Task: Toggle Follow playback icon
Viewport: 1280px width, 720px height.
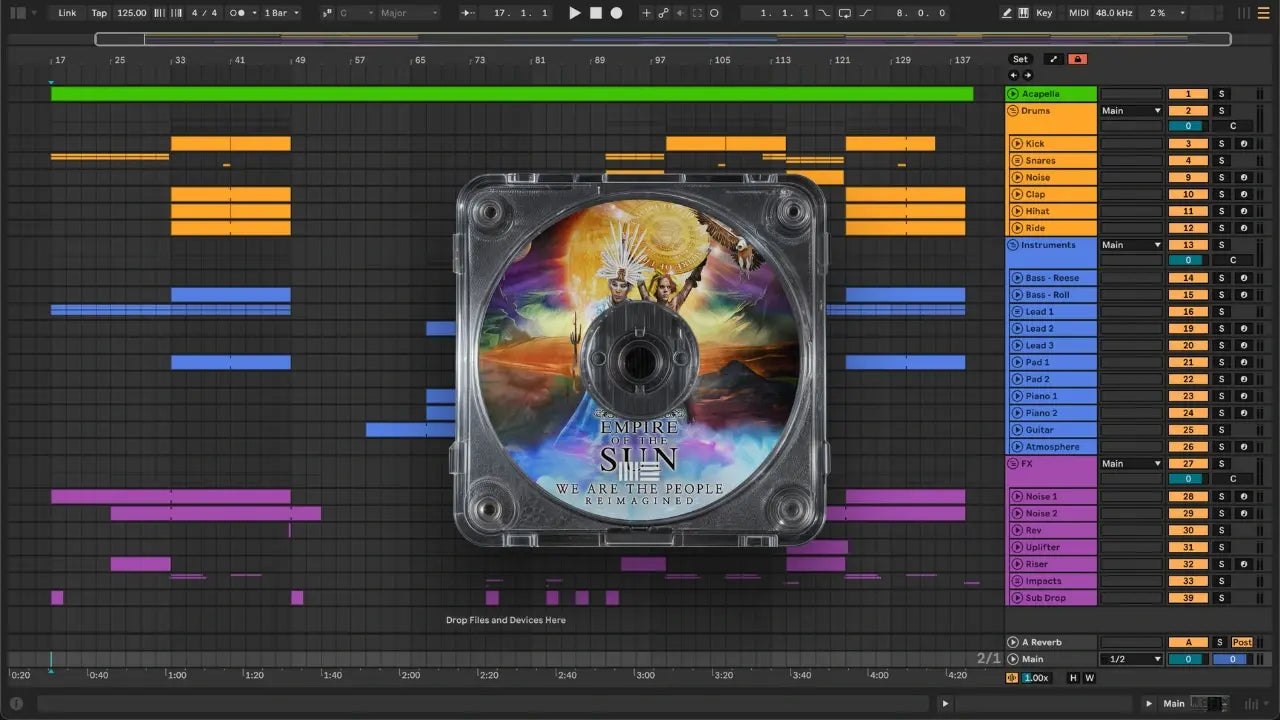Action: [469, 13]
